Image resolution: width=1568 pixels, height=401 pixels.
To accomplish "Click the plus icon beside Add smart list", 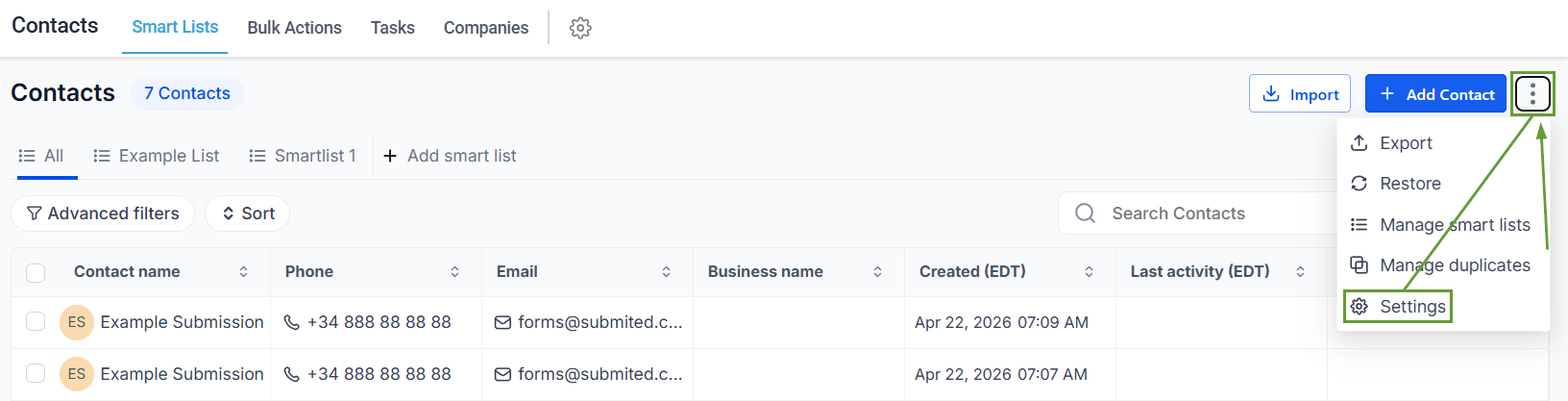I will [x=390, y=156].
